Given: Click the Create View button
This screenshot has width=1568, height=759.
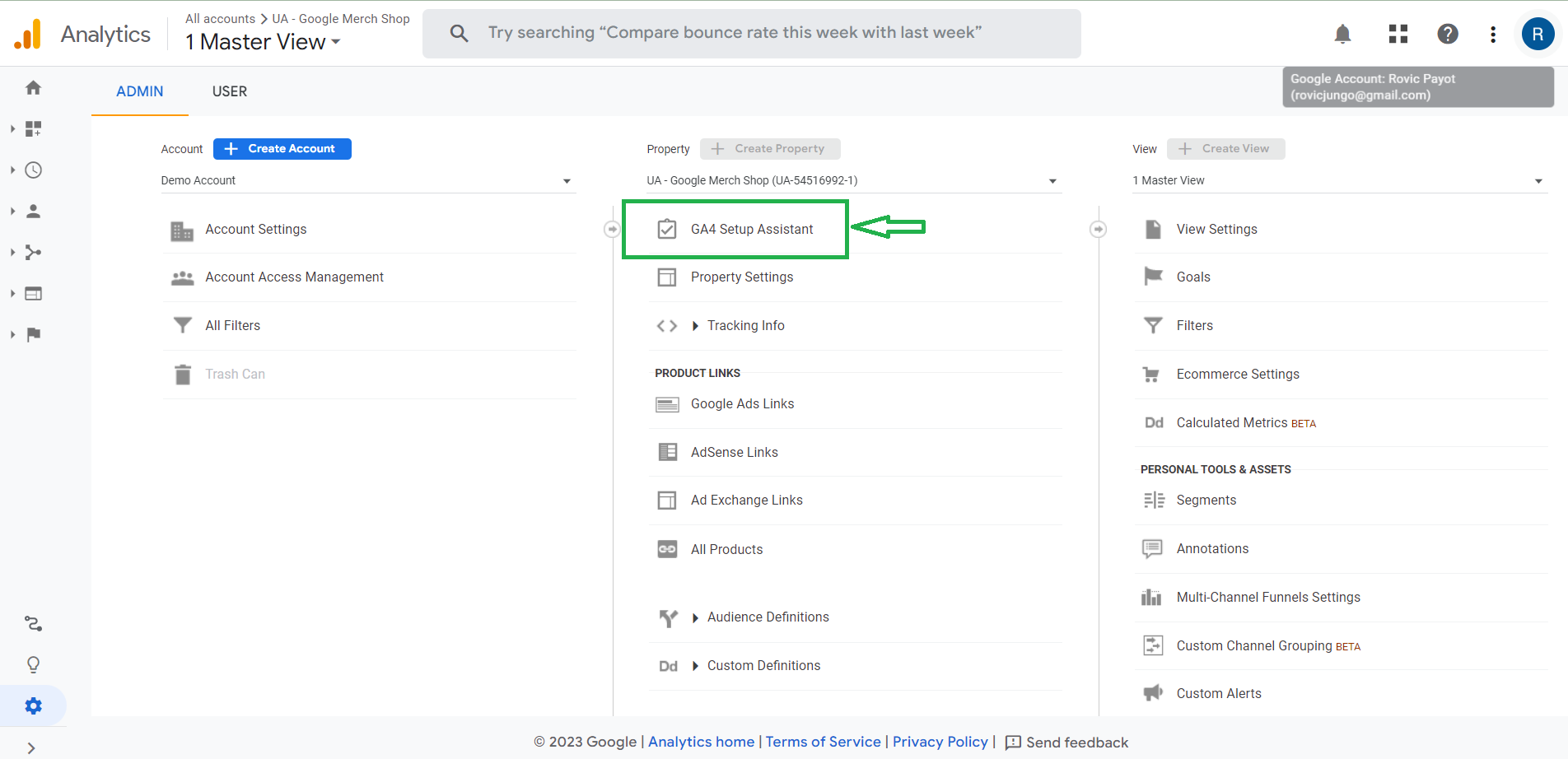Looking at the screenshot, I should point(1225,149).
